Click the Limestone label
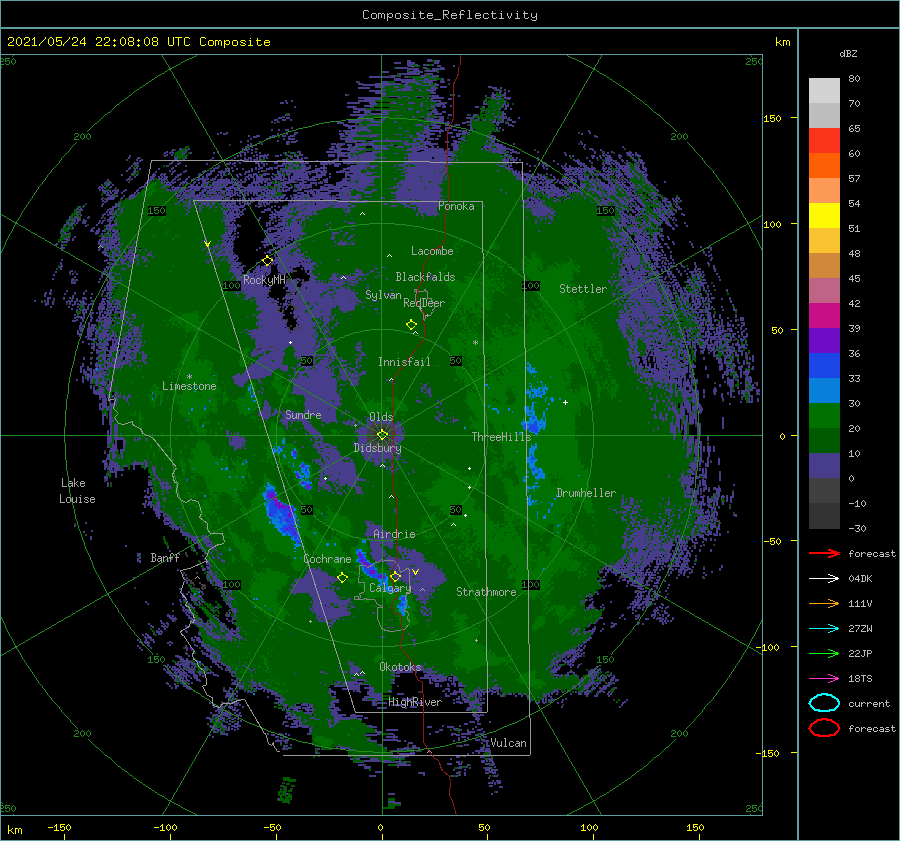Image resolution: width=900 pixels, height=841 pixels. pyautogui.click(x=189, y=386)
